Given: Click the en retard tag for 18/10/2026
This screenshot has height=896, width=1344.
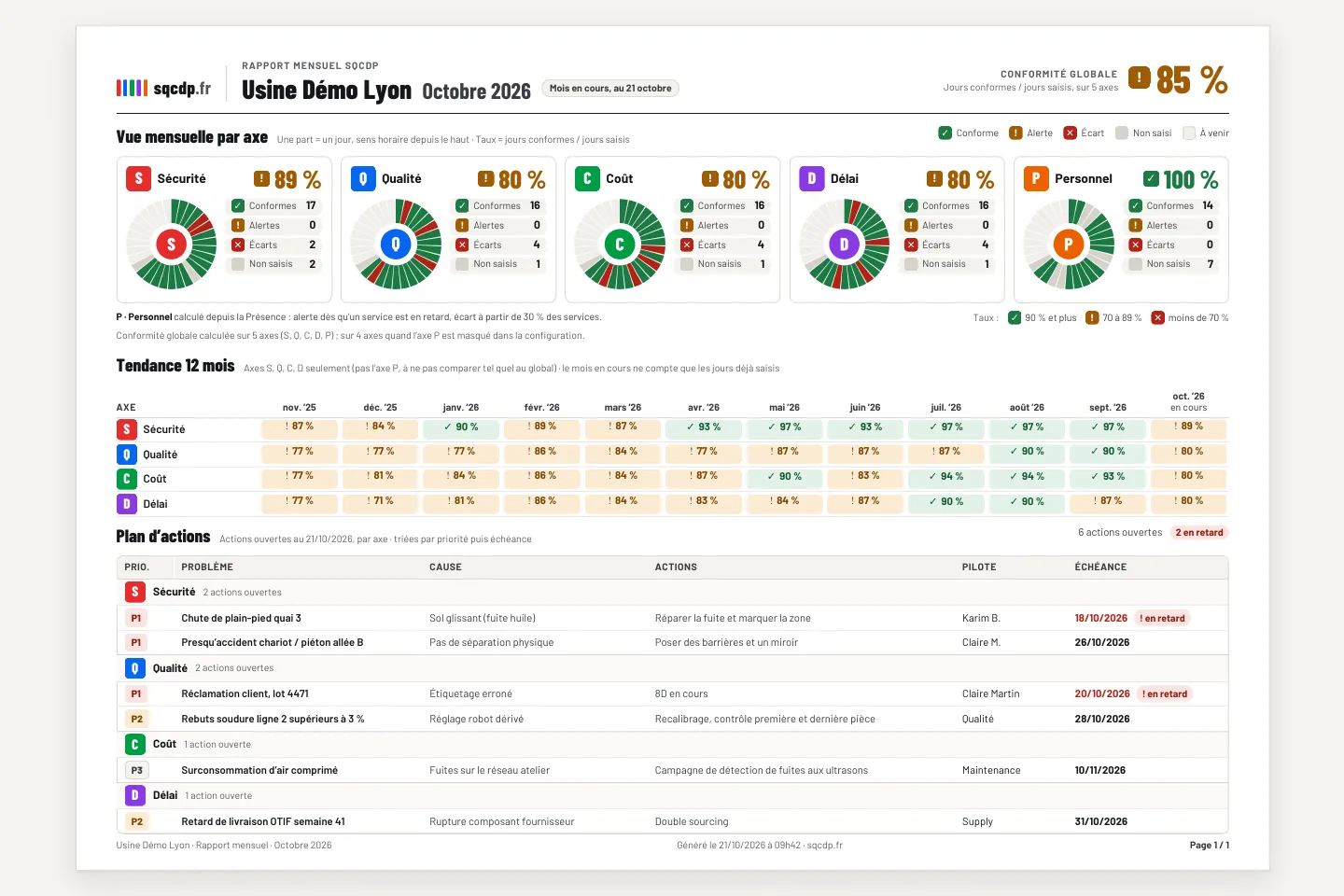Looking at the screenshot, I should tap(1162, 618).
